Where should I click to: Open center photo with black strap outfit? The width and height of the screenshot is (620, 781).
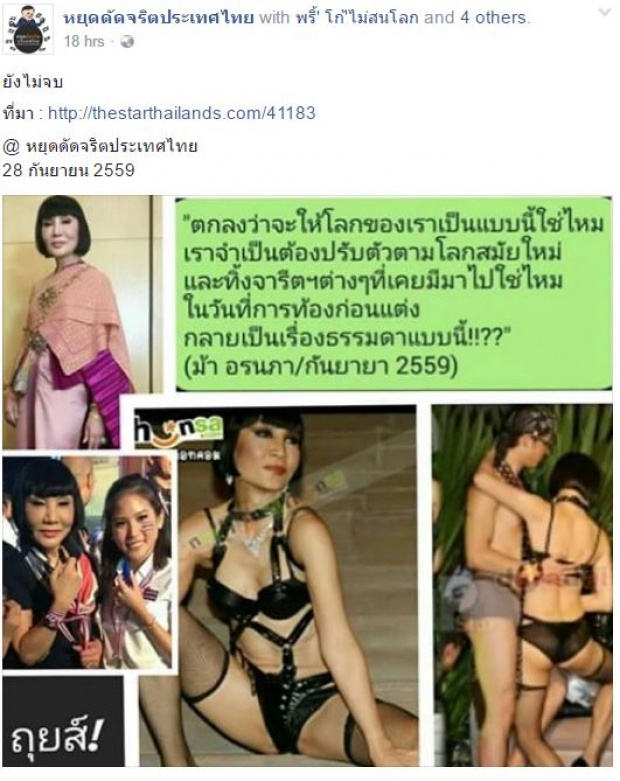click(277, 585)
